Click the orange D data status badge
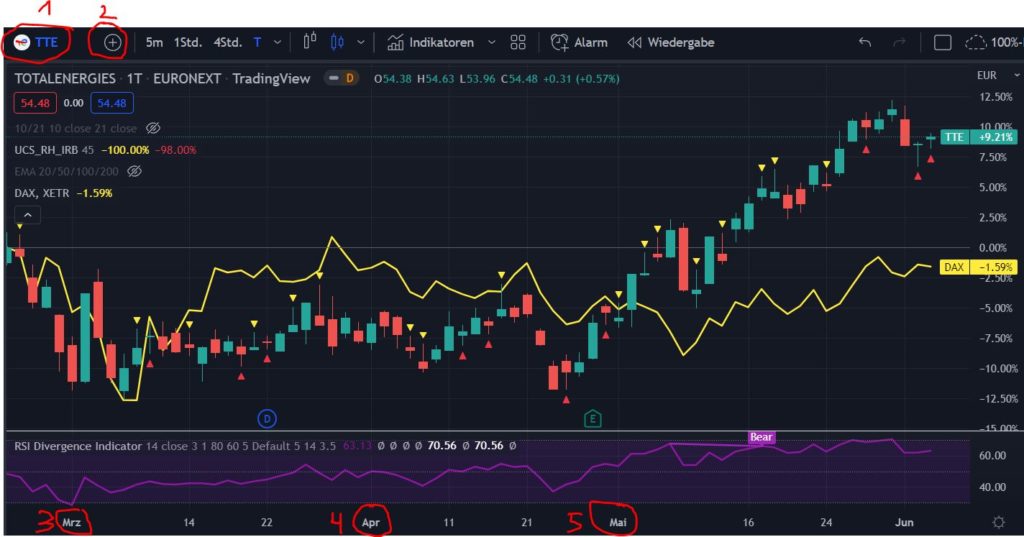1024x537 pixels. pos(350,78)
